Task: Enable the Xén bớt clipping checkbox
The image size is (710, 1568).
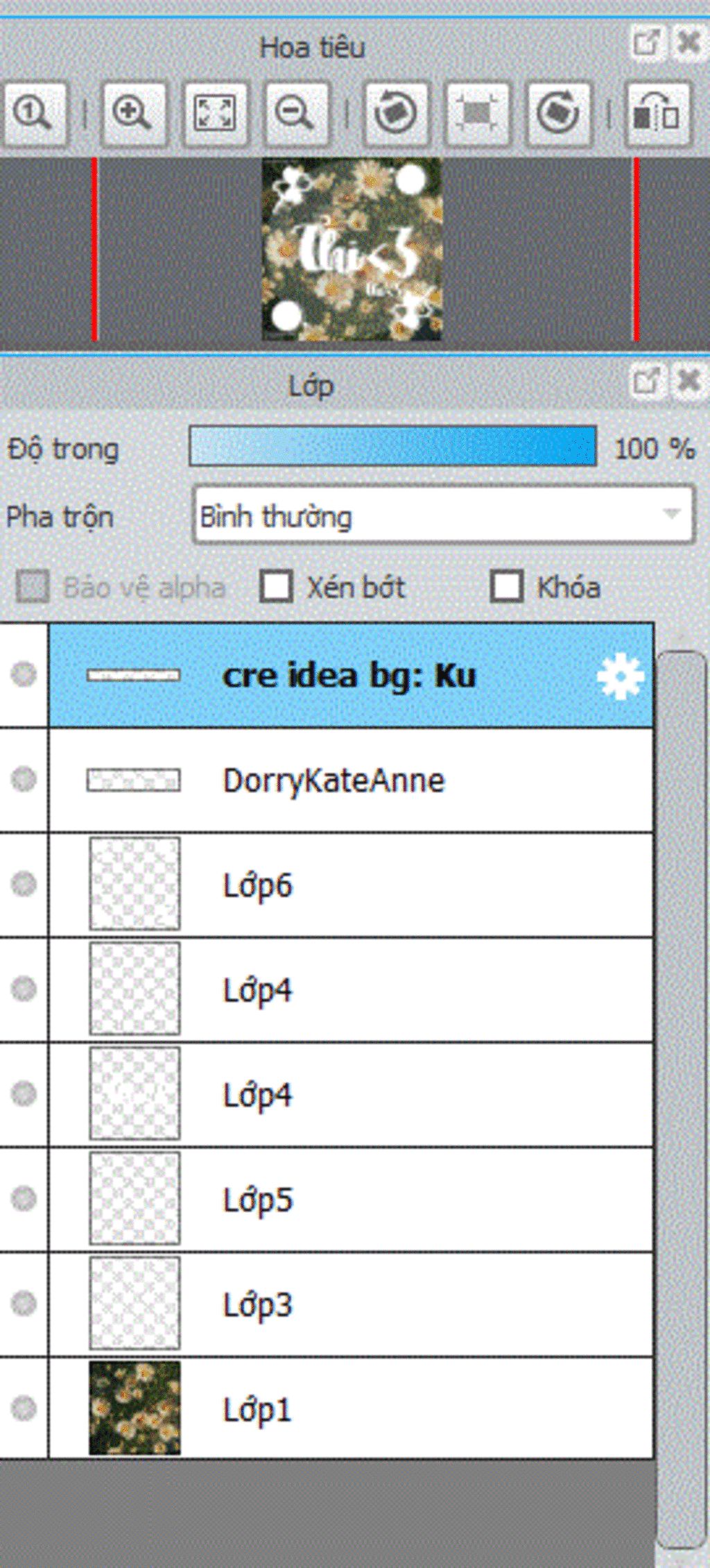Action: point(277,586)
